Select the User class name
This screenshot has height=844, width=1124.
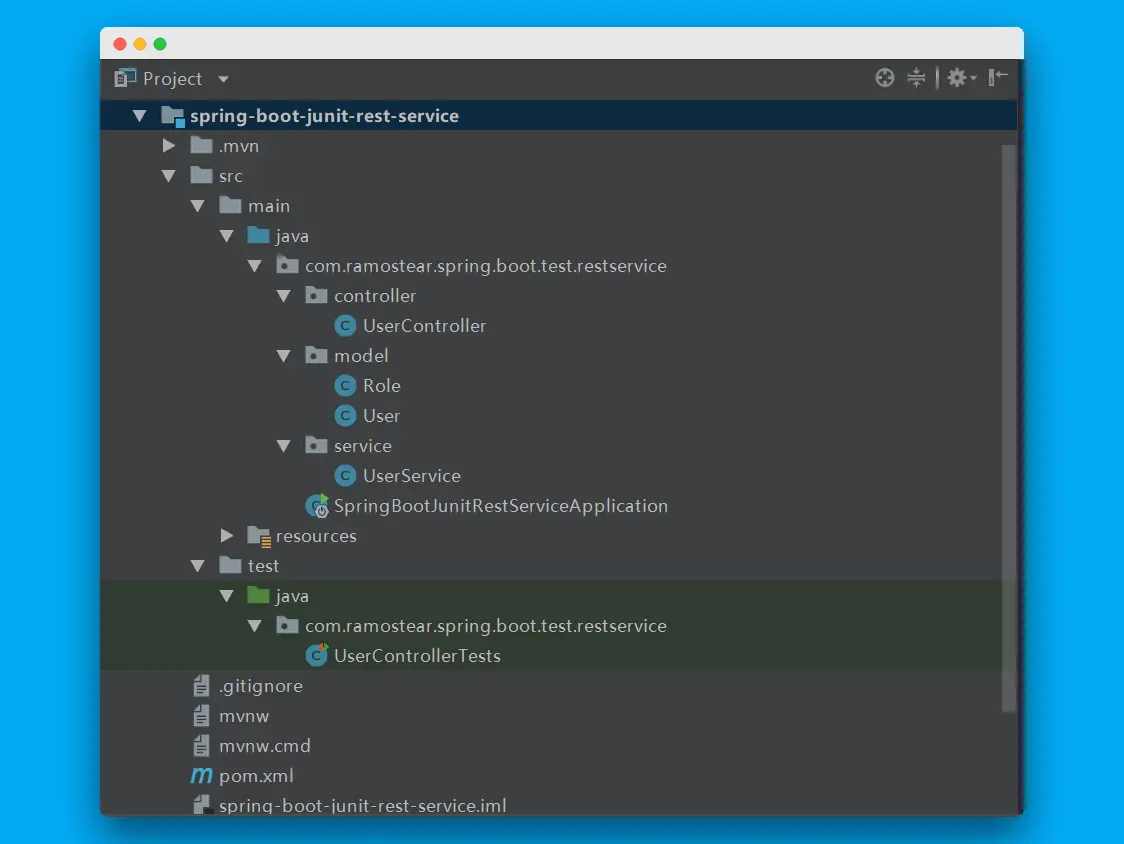click(381, 416)
